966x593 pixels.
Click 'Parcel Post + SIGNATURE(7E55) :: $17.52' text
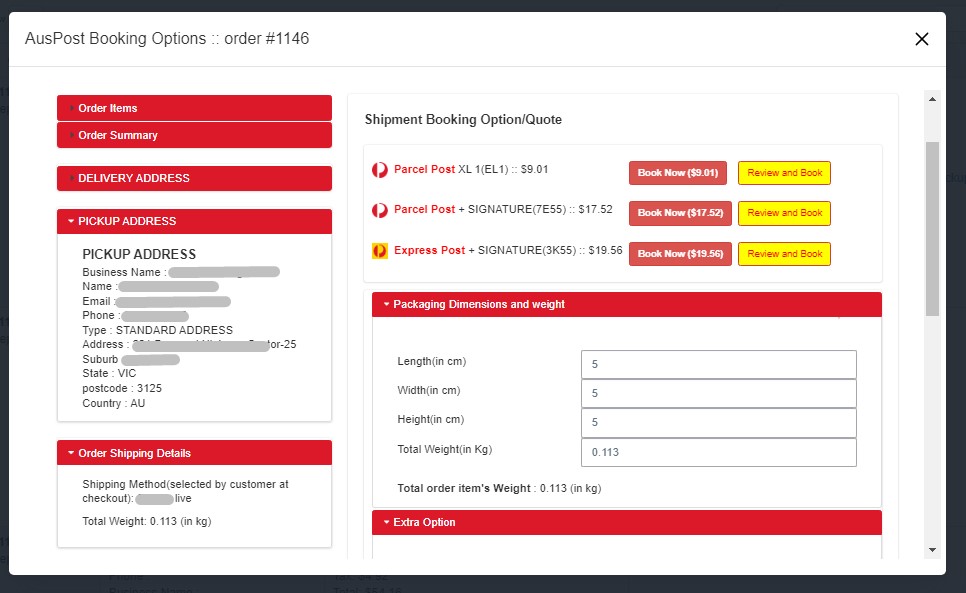pos(503,209)
